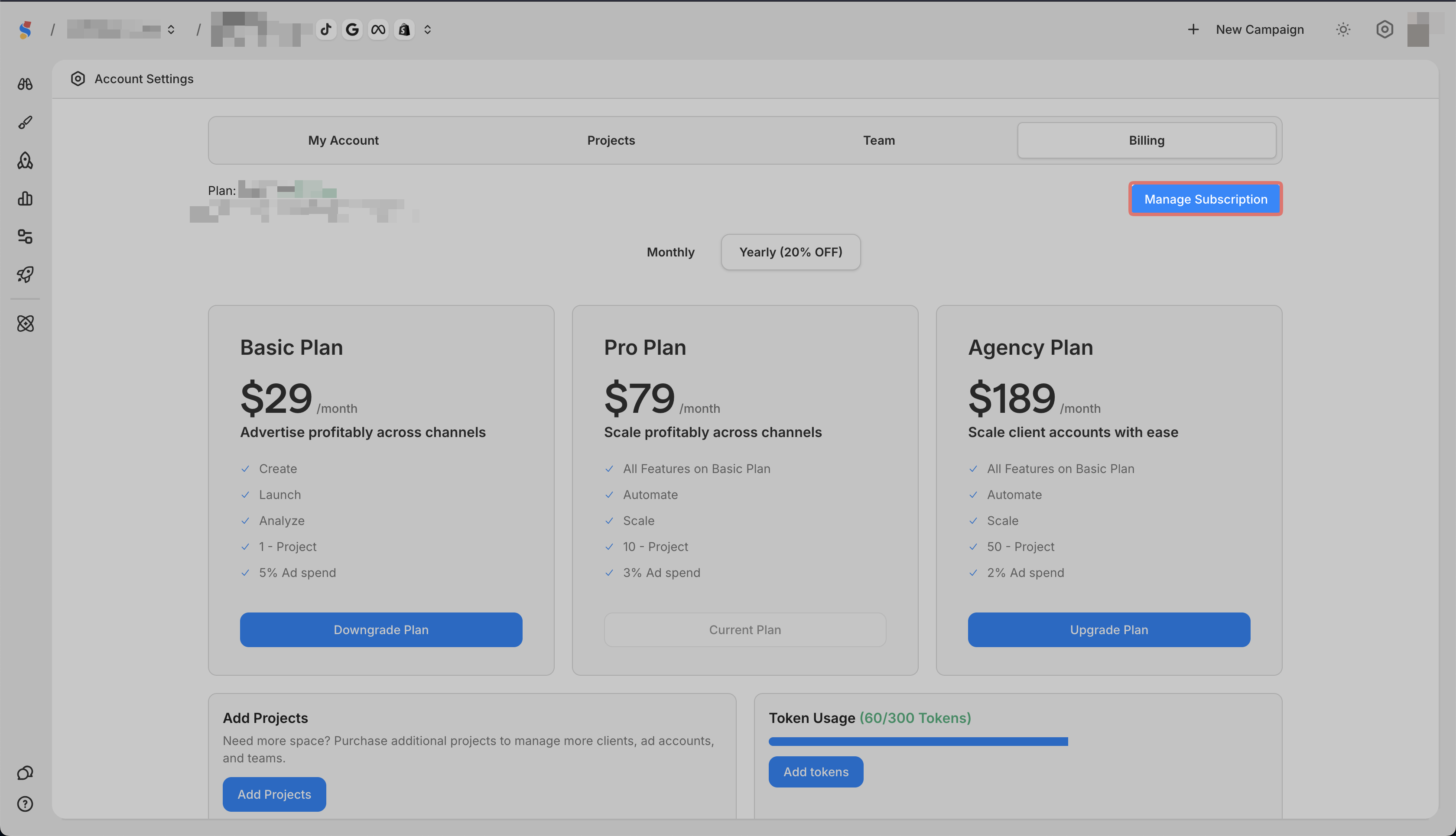Image resolution: width=1456 pixels, height=836 pixels.
Task: Select Yearly (20% OFF) billing option
Action: pyautogui.click(x=790, y=252)
